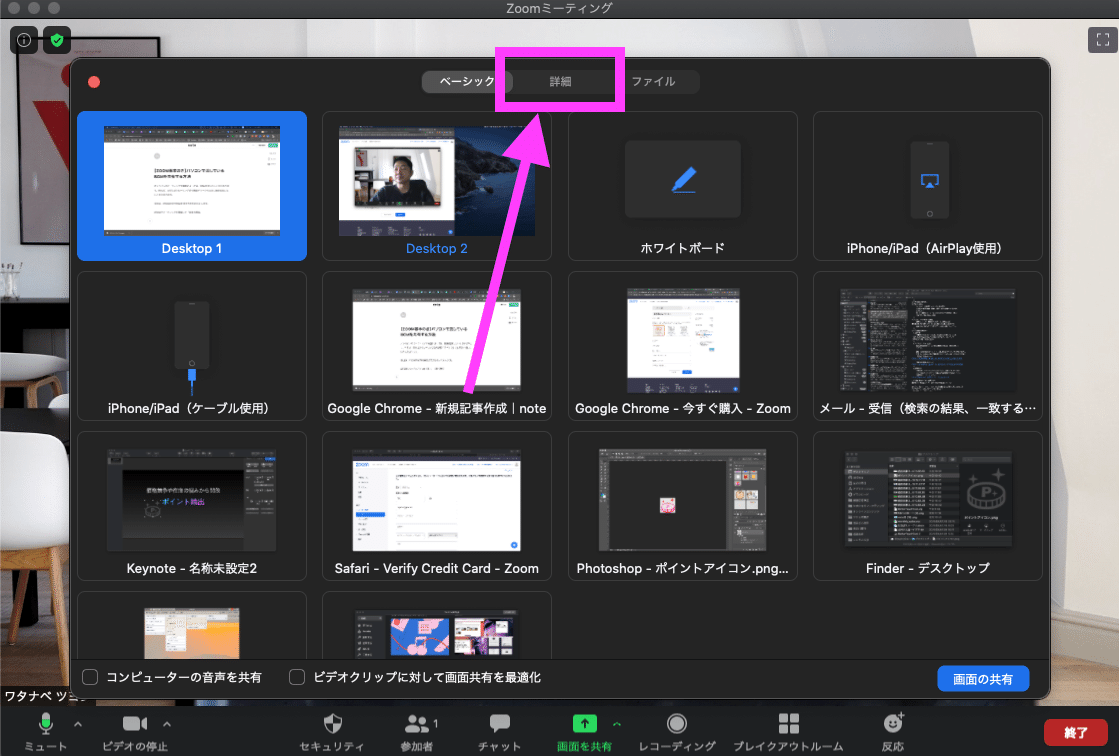This screenshot has width=1119, height=756.
Task: Open the Breakout Rooms grid icon
Action: [789, 723]
